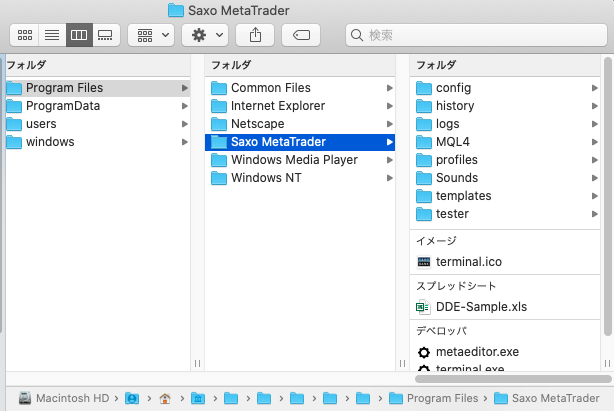Viewport: 614px width, 411px height.
Task: Open the profiles folder
Action: pyautogui.click(x=505, y=160)
